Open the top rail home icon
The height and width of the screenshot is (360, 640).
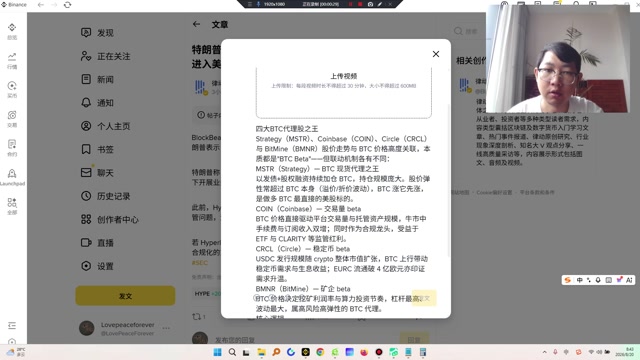12,31
